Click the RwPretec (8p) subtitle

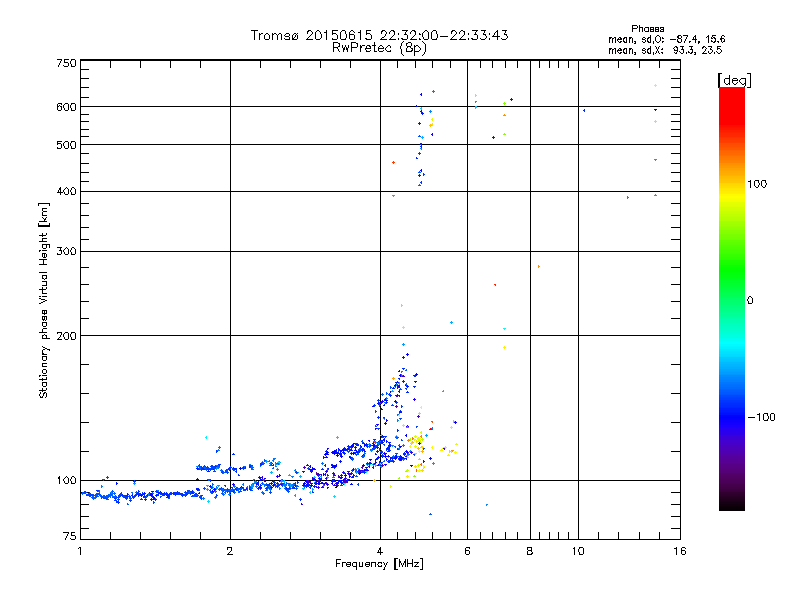379,48
